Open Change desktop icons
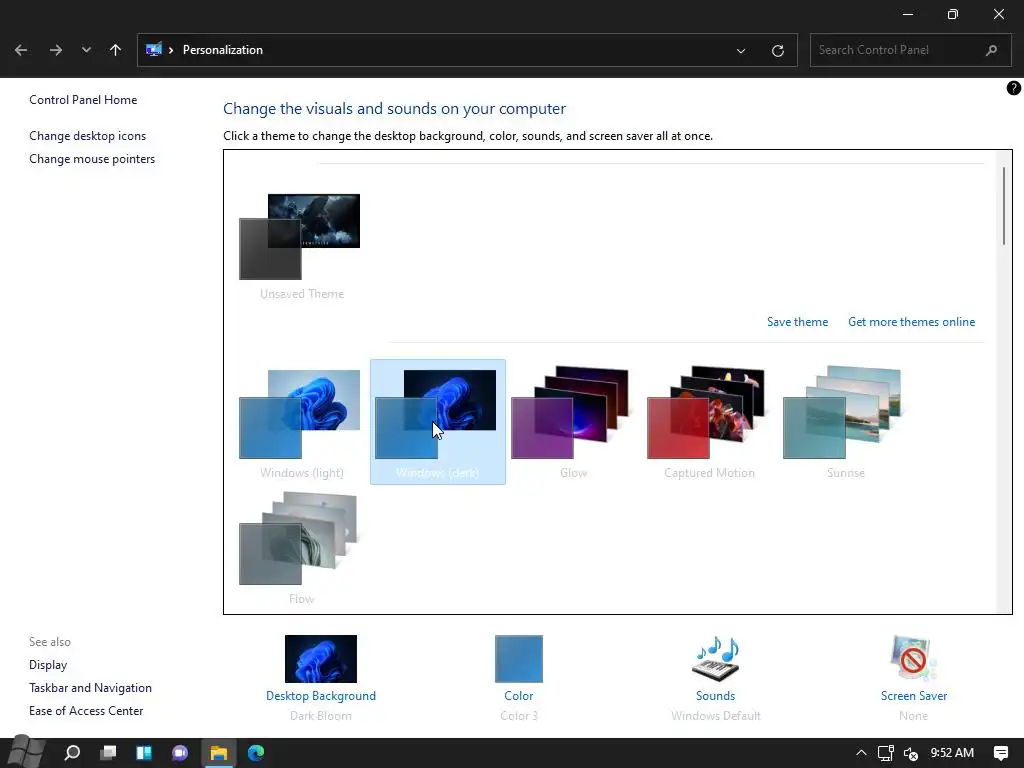Screen dimensions: 1024x768 [88, 136]
